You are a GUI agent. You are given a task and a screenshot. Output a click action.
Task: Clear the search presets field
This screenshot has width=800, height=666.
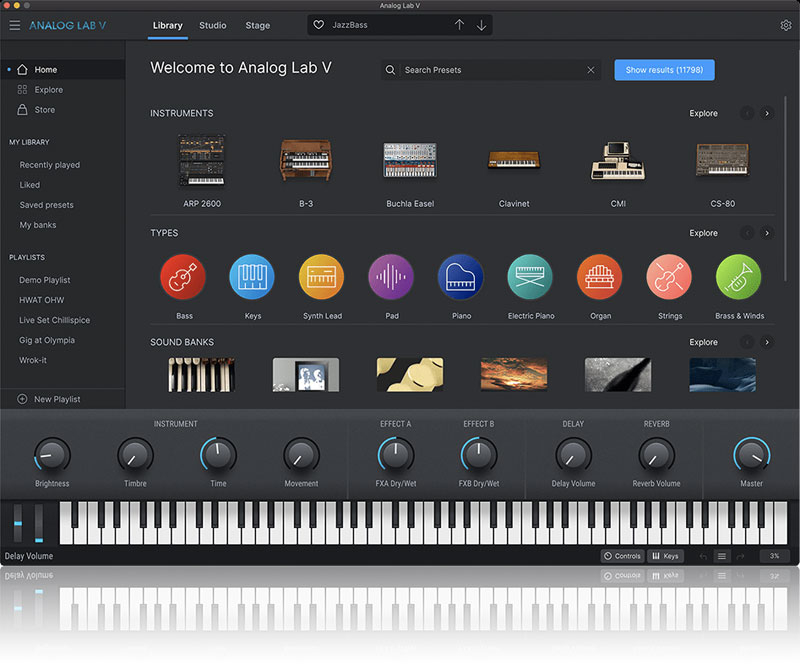591,70
